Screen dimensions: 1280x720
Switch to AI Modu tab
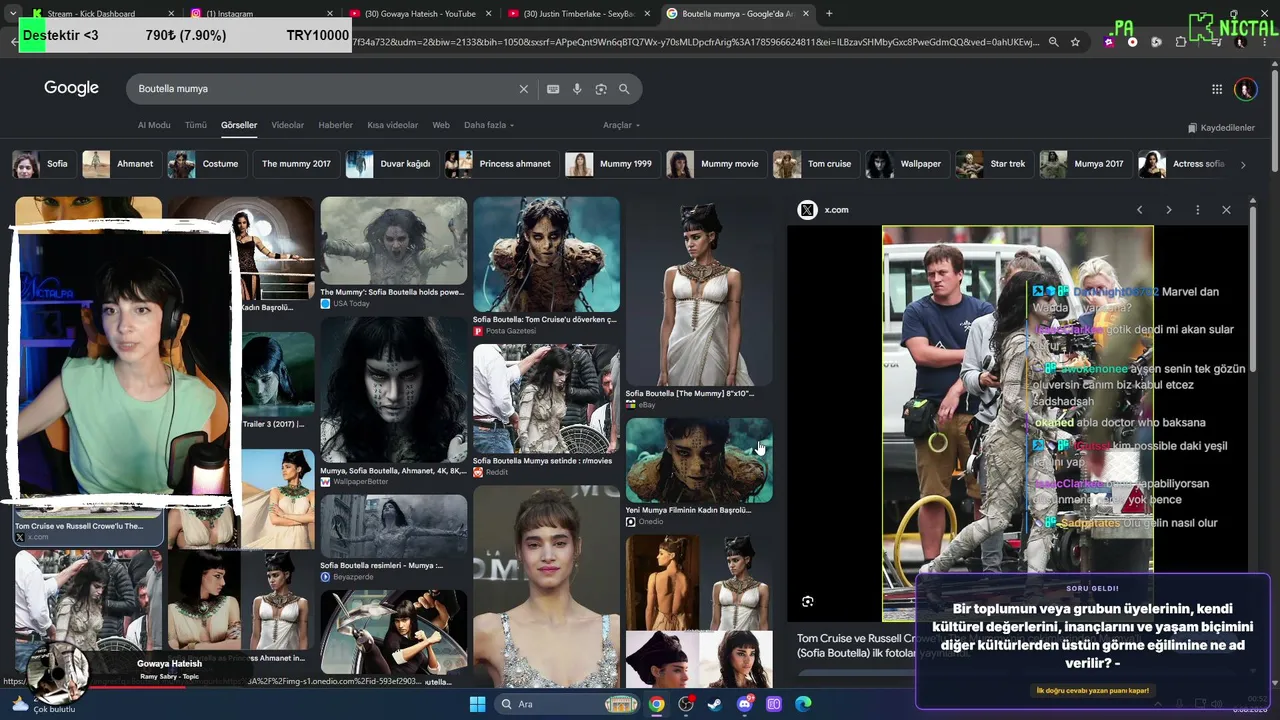pos(154,125)
